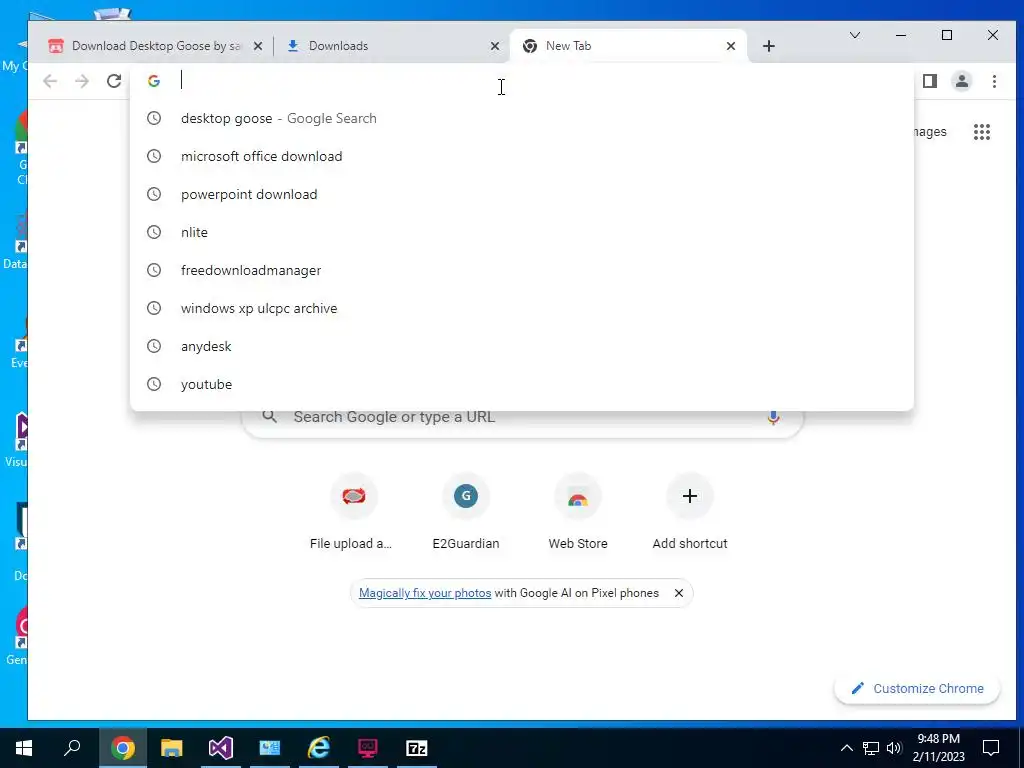This screenshot has width=1024, height=768.
Task: Select the 'youtube' suggestion
Action: [x=522, y=384]
